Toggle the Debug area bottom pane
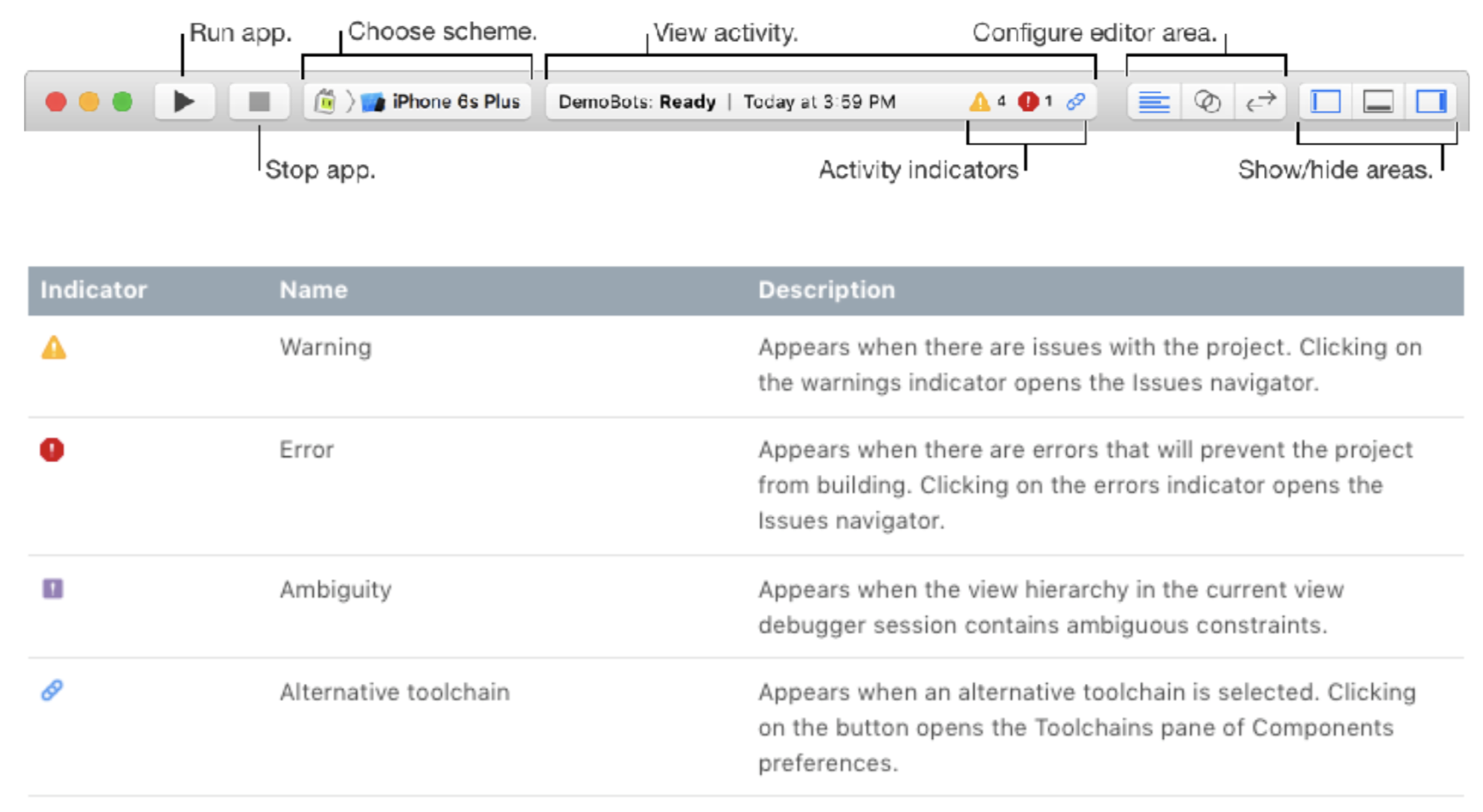 [1378, 102]
